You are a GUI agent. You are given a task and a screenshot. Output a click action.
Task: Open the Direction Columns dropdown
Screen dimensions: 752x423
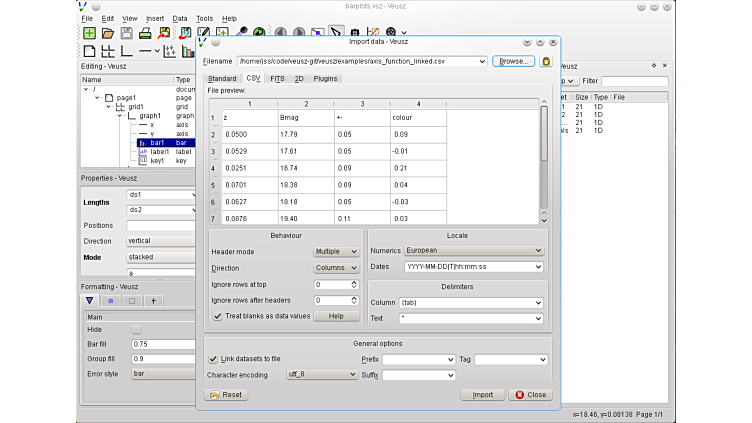[x=336, y=268]
